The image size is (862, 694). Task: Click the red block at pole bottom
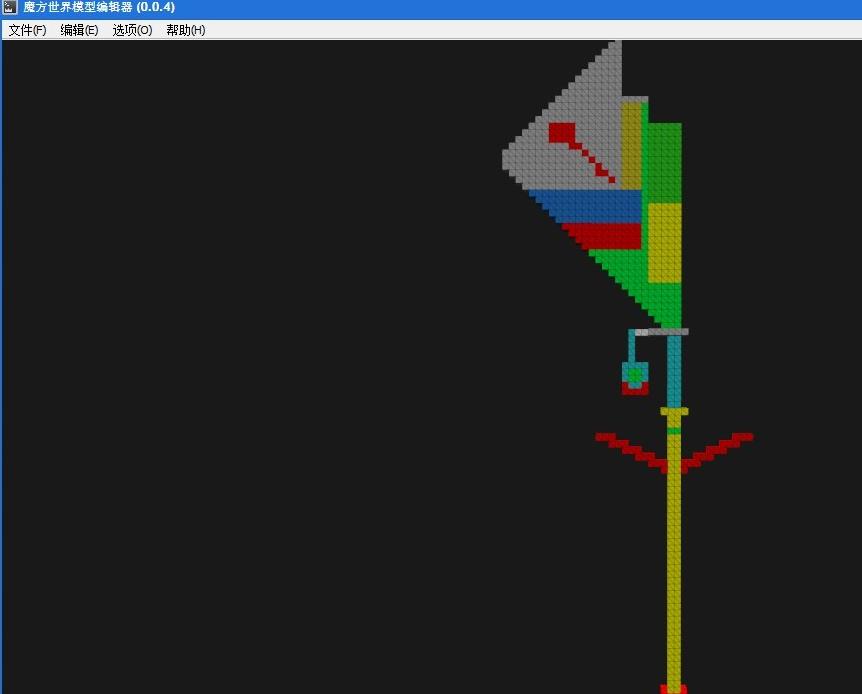(673, 689)
